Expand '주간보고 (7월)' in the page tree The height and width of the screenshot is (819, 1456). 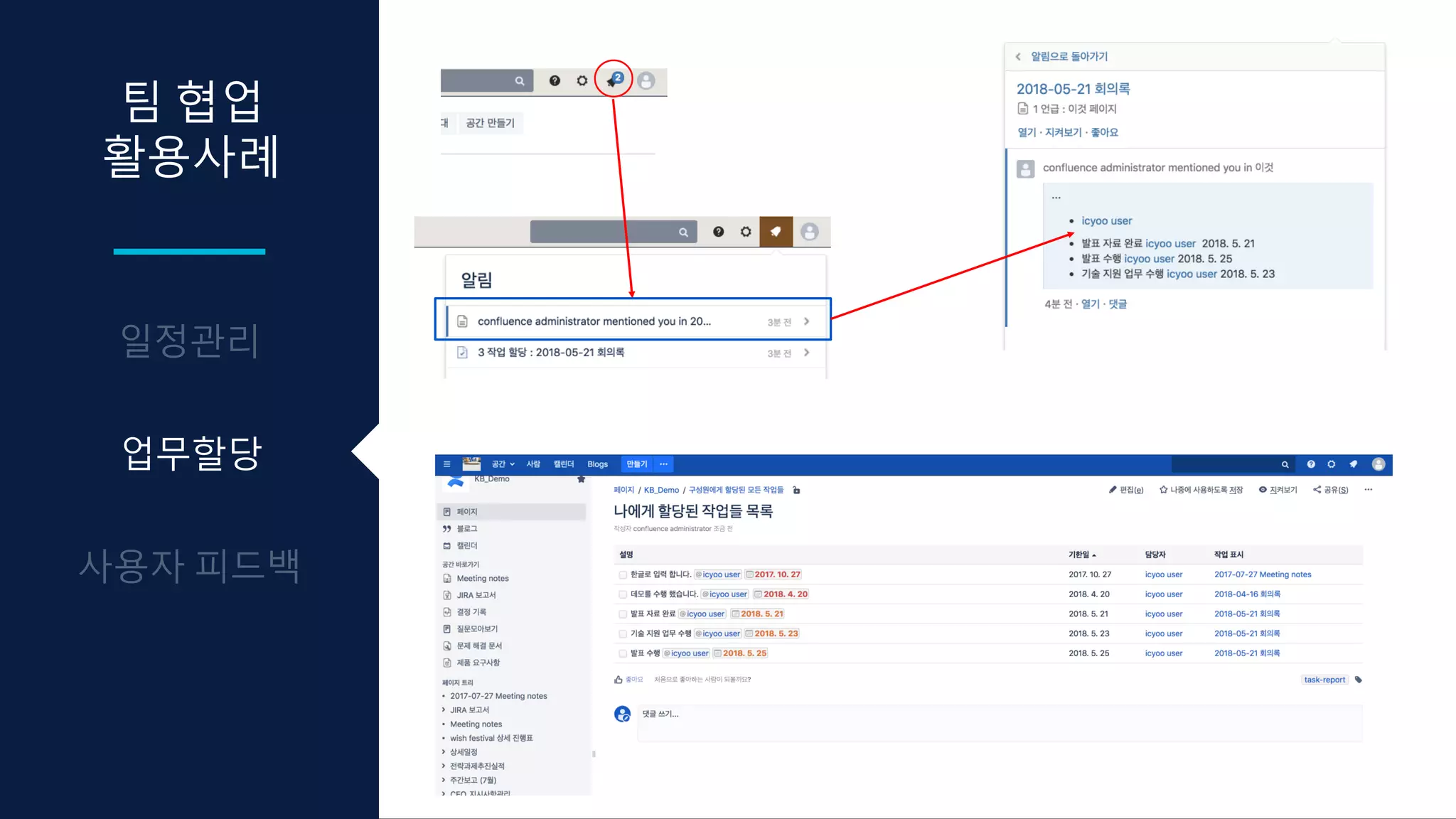tap(444, 780)
